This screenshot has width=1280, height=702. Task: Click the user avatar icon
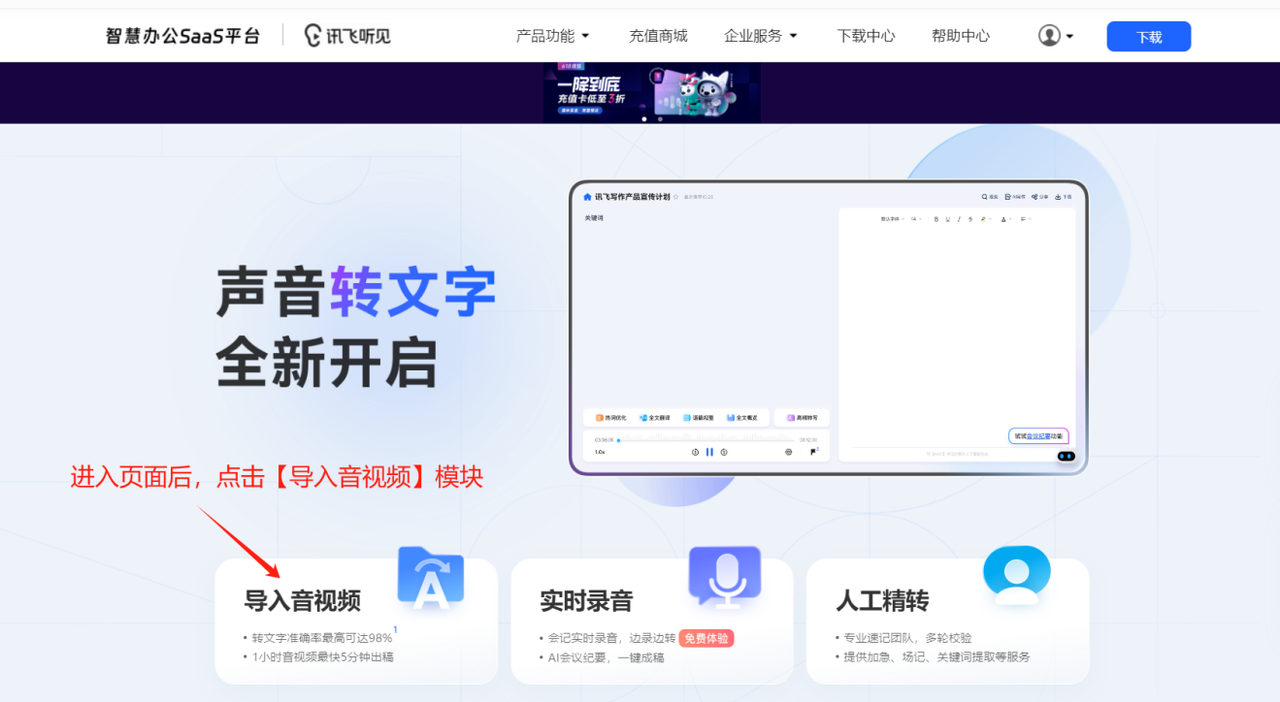[1048, 36]
